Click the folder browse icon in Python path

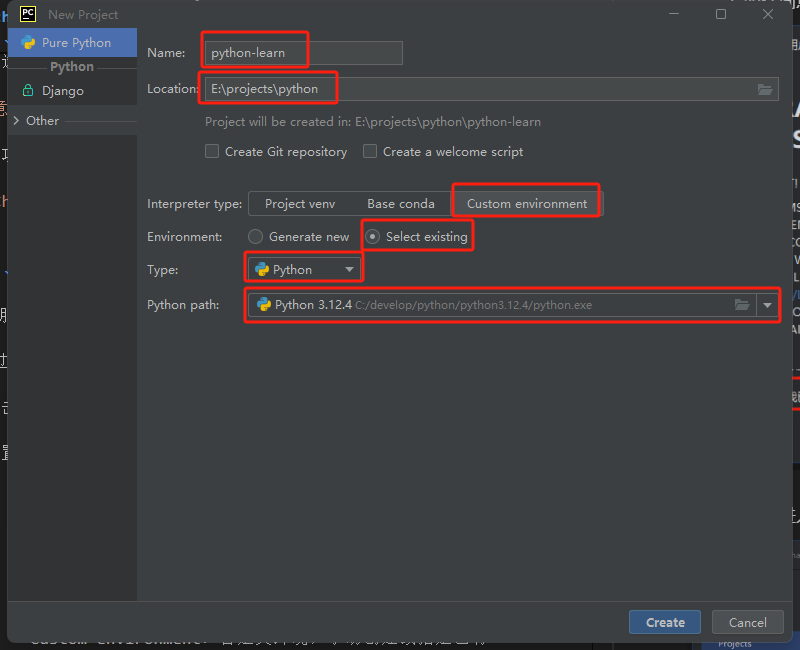click(742, 305)
